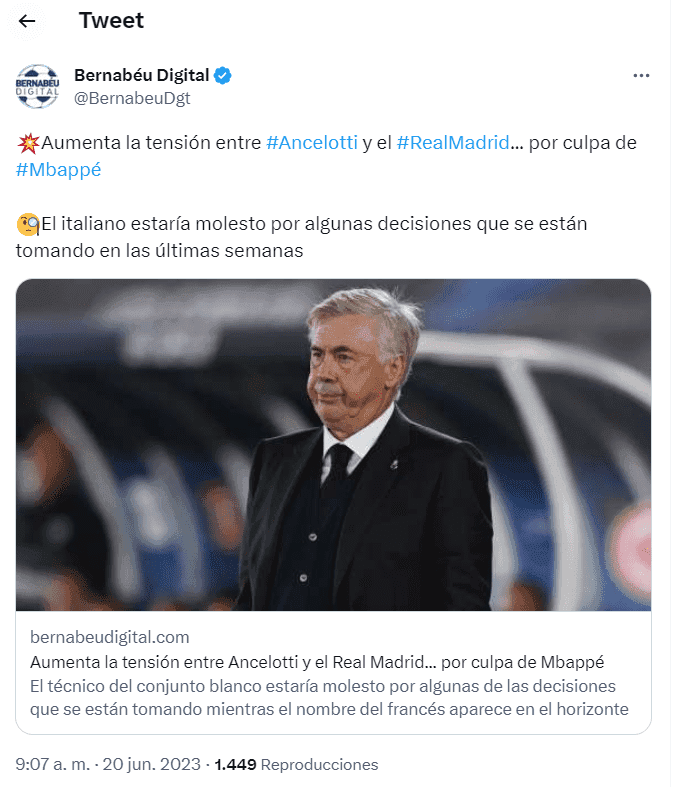The width and height of the screenshot is (674, 787).
Task: Open the Ancelotti article preview image
Action: pos(333,445)
